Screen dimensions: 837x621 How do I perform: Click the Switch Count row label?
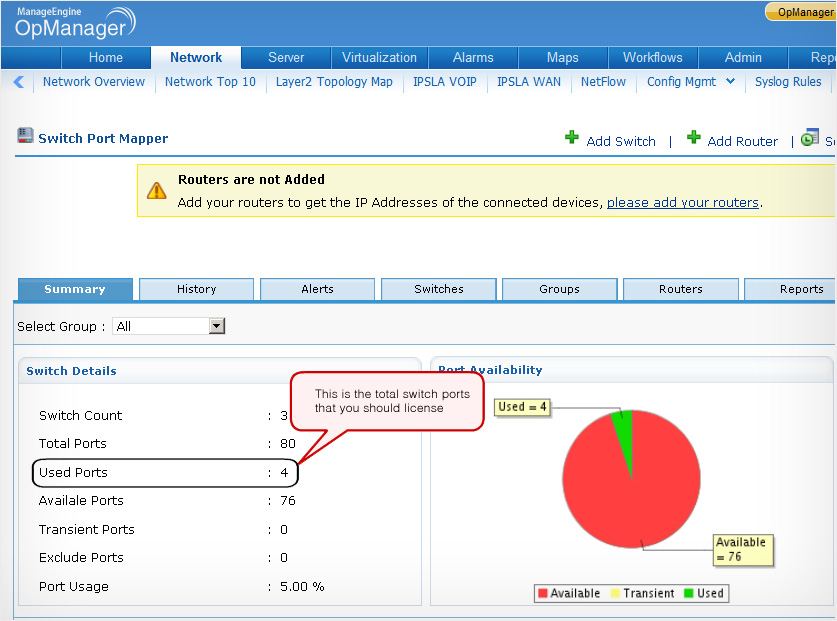(x=81, y=415)
